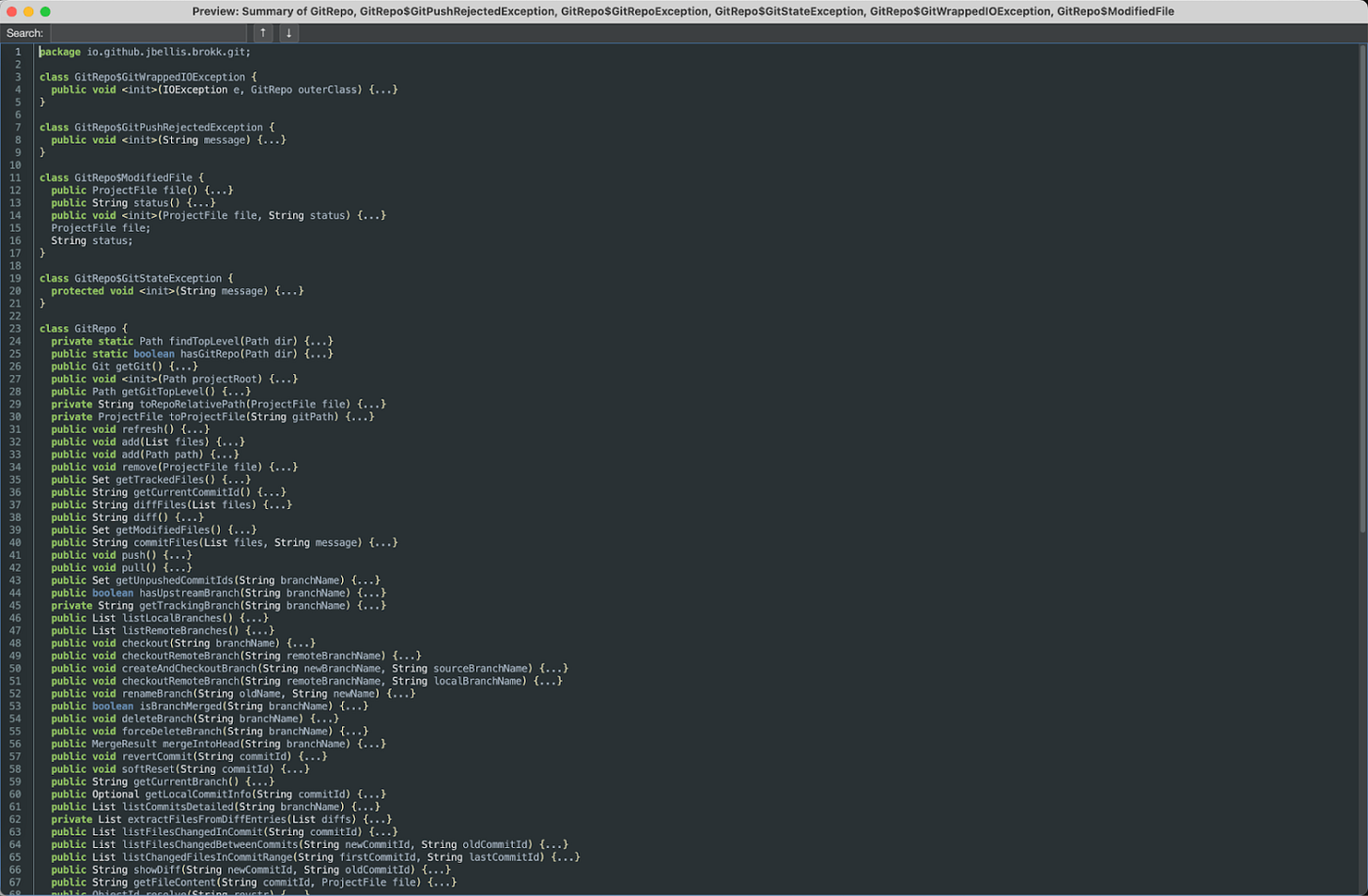
Task: Click the getUnpushedCommitIds method line
Action: 216,580
